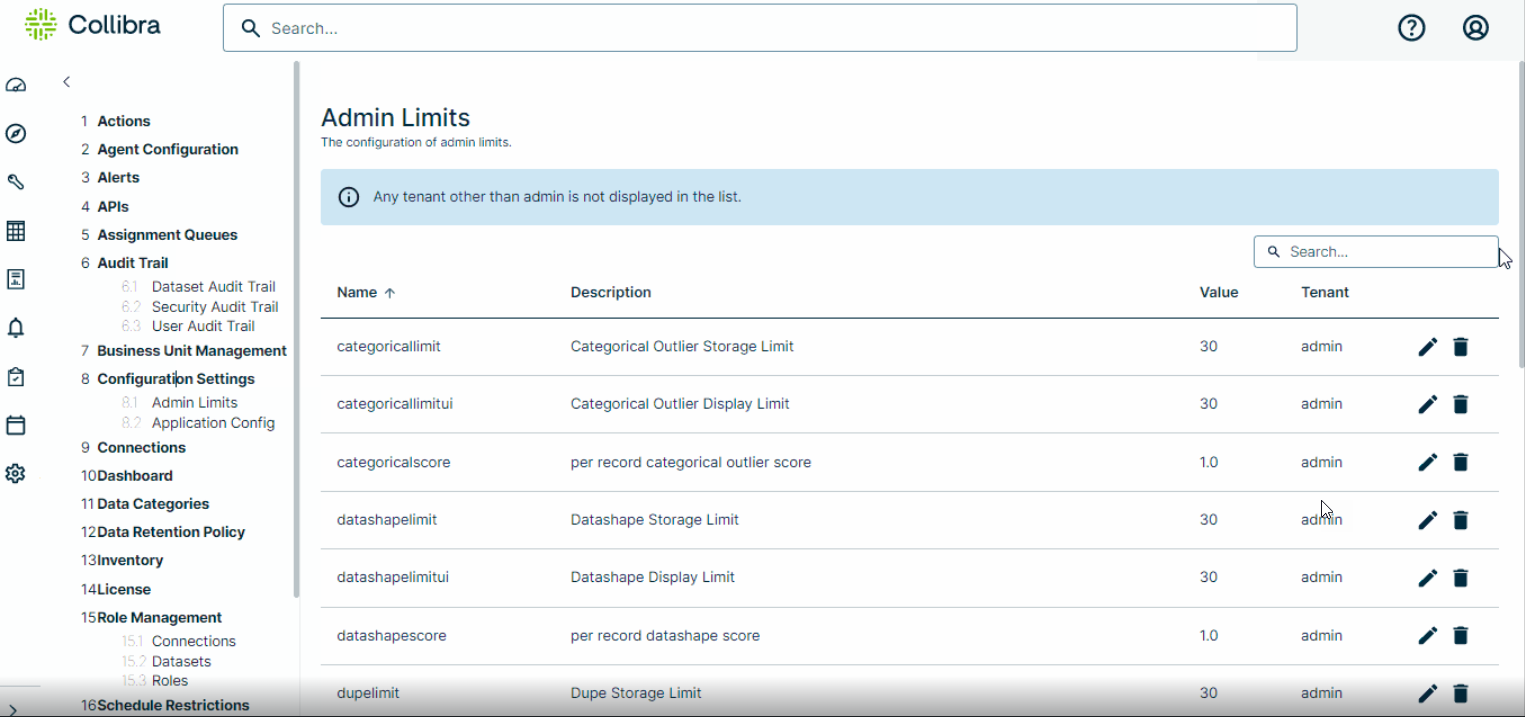Image resolution: width=1525 pixels, height=717 pixels.
Task: Edit the datashapelimitui row
Action: click(x=1428, y=578)
